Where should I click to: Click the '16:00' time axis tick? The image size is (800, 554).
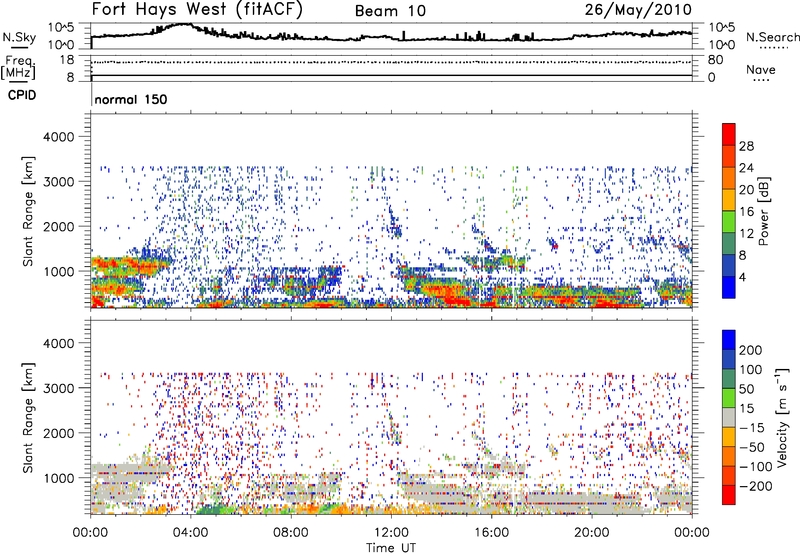(x=491, y=533)
